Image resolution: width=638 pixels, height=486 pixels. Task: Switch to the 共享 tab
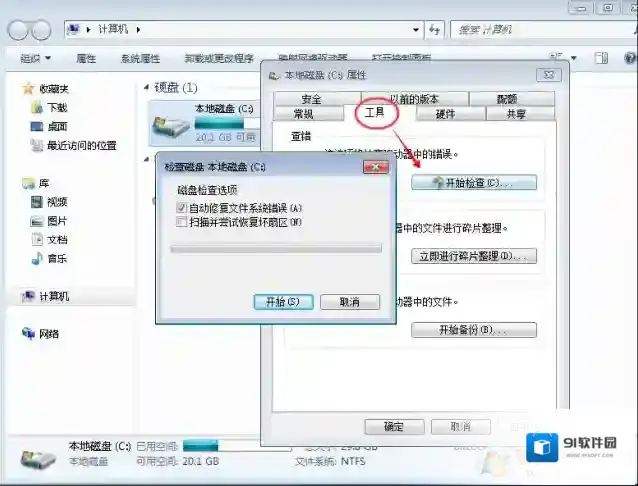pos(516,114)
